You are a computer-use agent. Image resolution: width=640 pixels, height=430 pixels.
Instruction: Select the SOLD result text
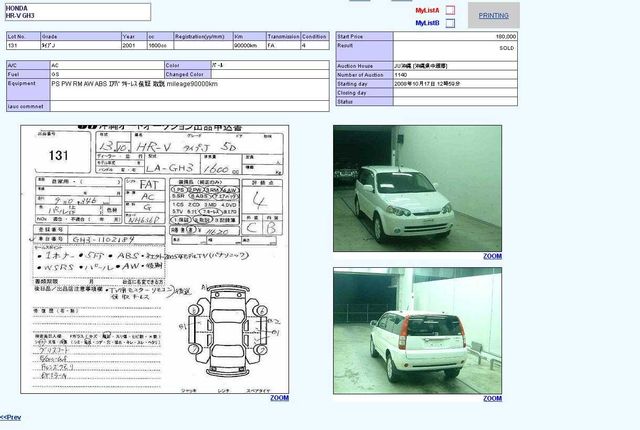click(x=507, y=48)
